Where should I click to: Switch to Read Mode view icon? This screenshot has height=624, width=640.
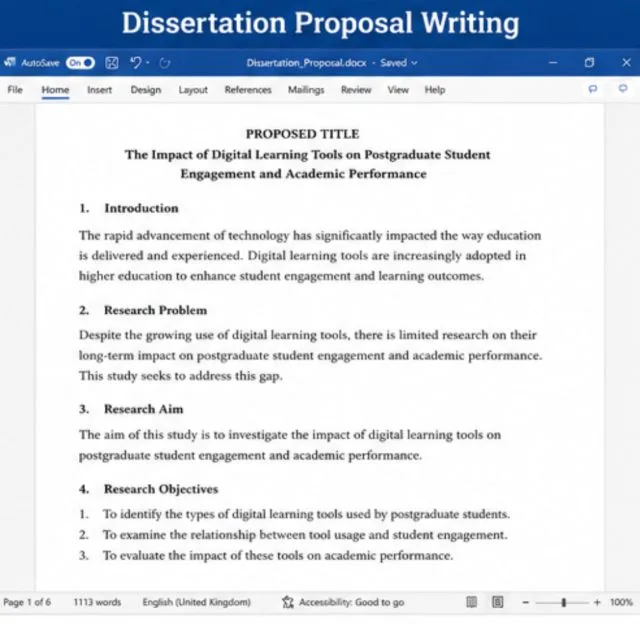[471, 602]
